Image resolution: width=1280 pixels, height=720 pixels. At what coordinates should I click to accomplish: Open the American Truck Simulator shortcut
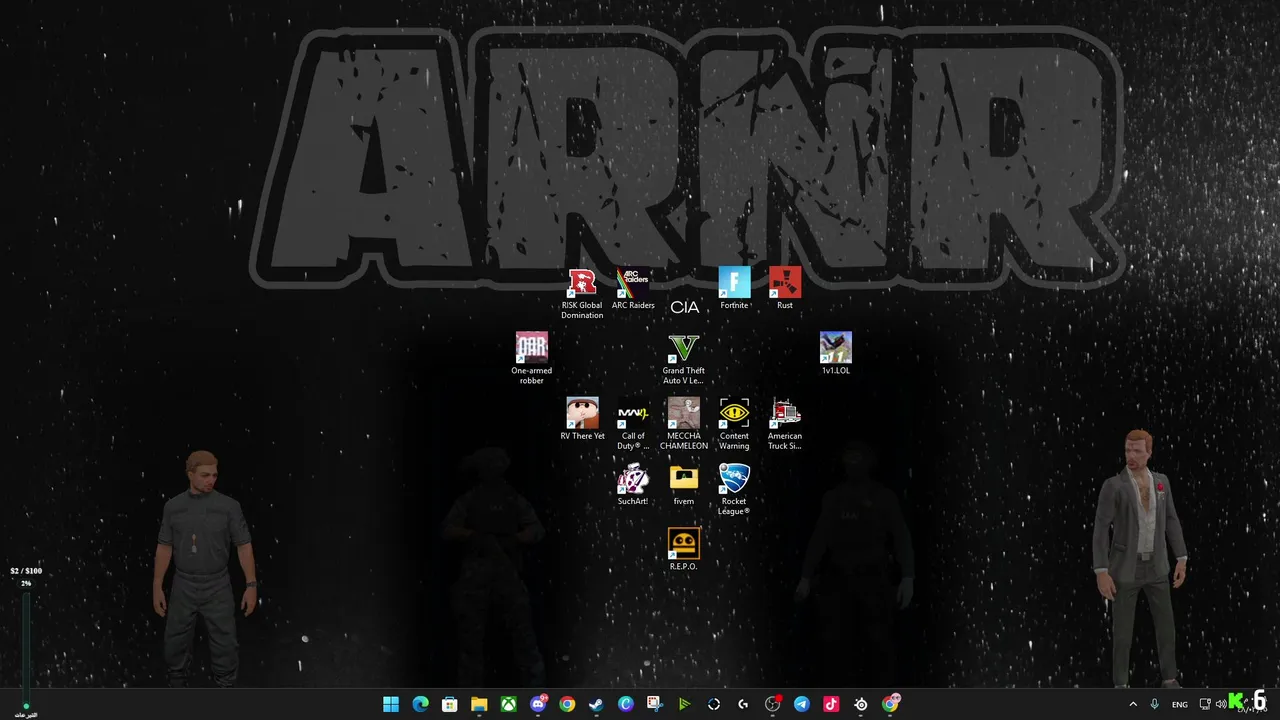pos(785,424)
